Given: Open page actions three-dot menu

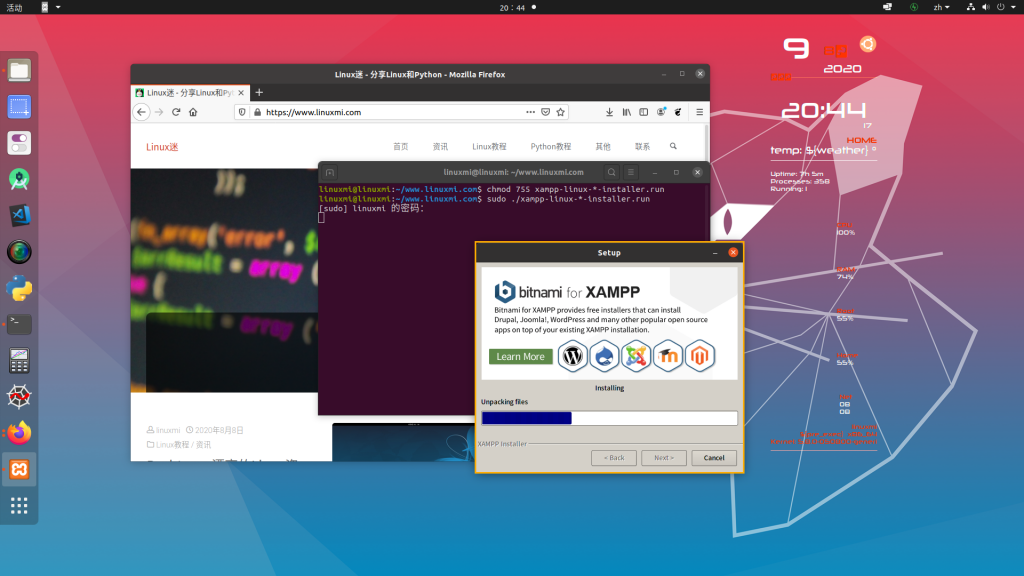Looking at the screenshot, I should coord(530,112).
